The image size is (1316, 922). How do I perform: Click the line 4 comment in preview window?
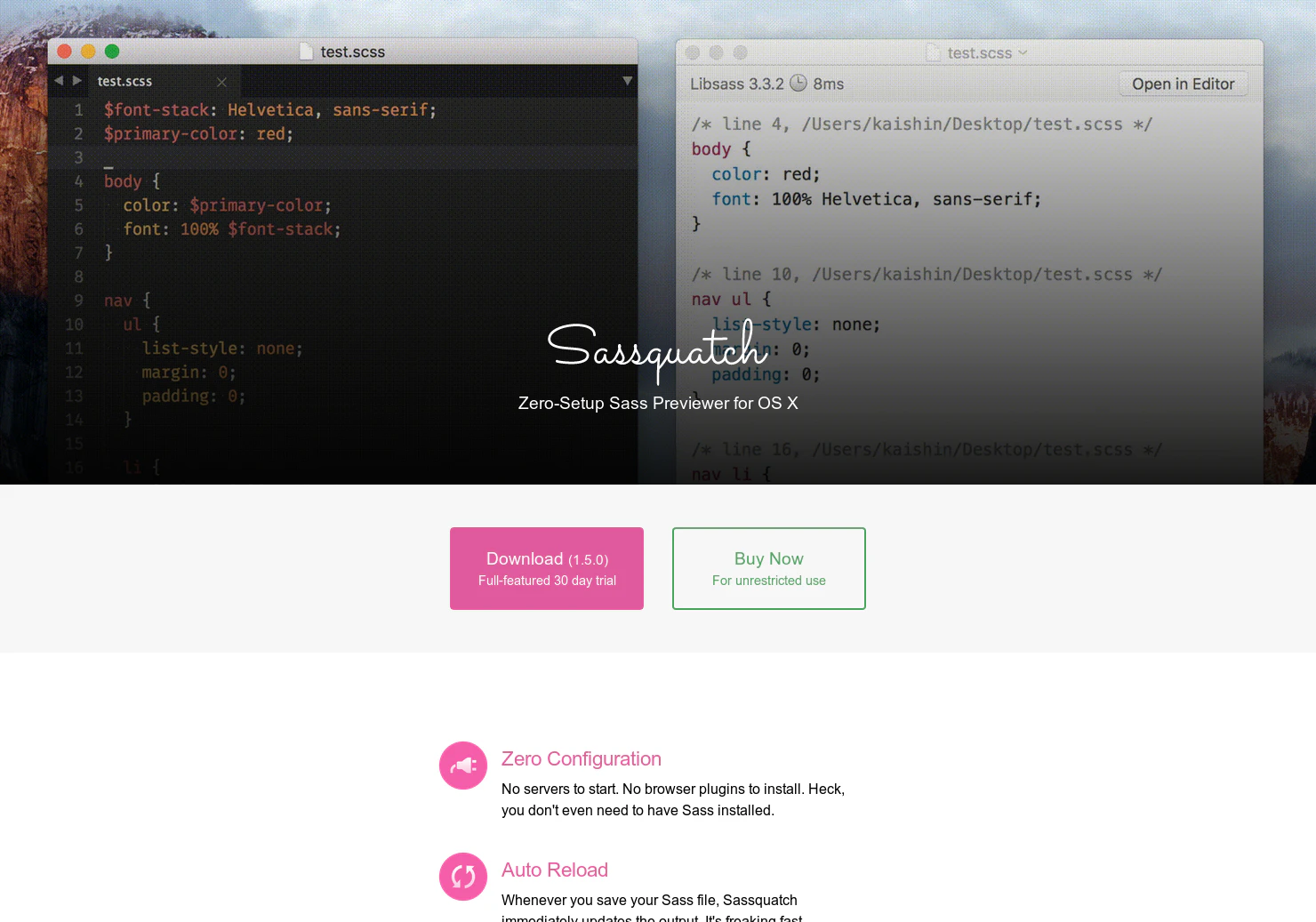pyautogui.click(x=921, y=124)
